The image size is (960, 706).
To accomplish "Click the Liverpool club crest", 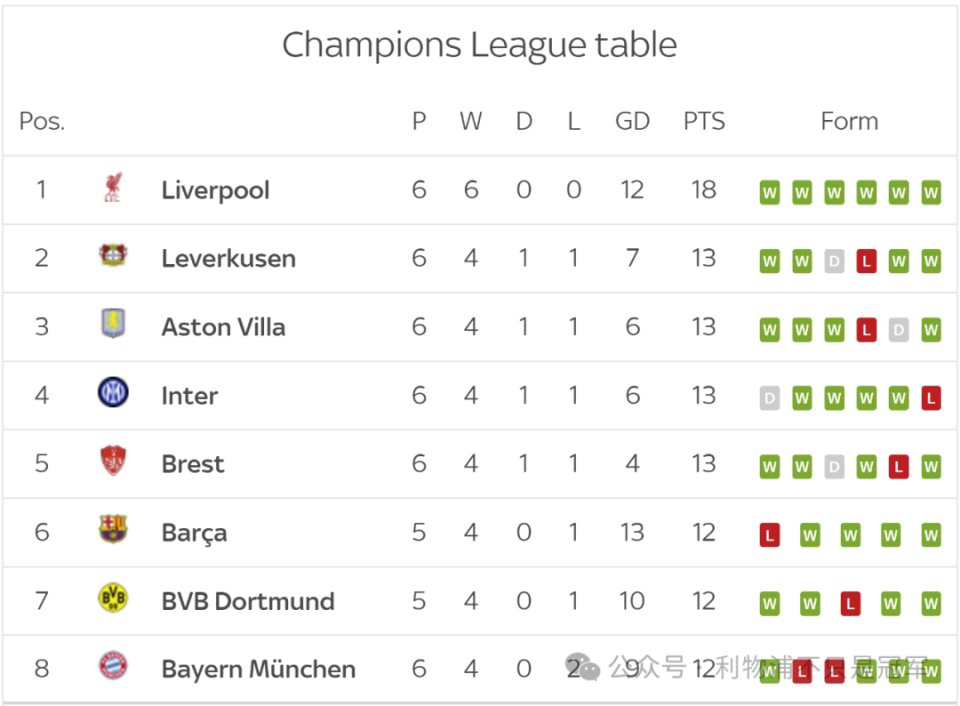I will (113, 187).
